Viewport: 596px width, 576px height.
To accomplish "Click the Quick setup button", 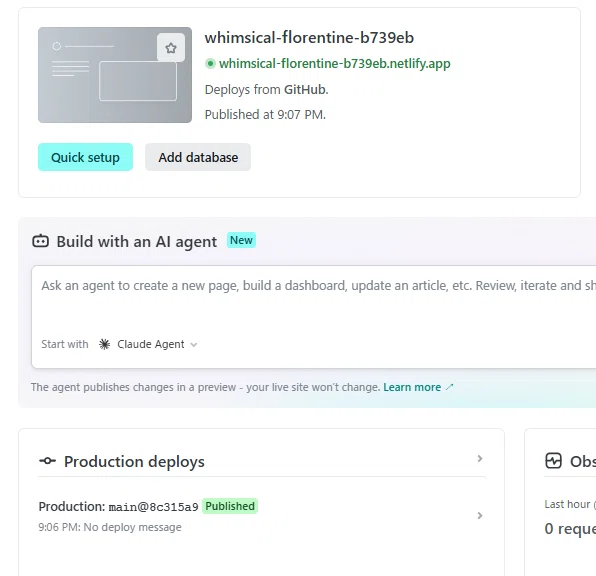I will [x=86, y=157].
